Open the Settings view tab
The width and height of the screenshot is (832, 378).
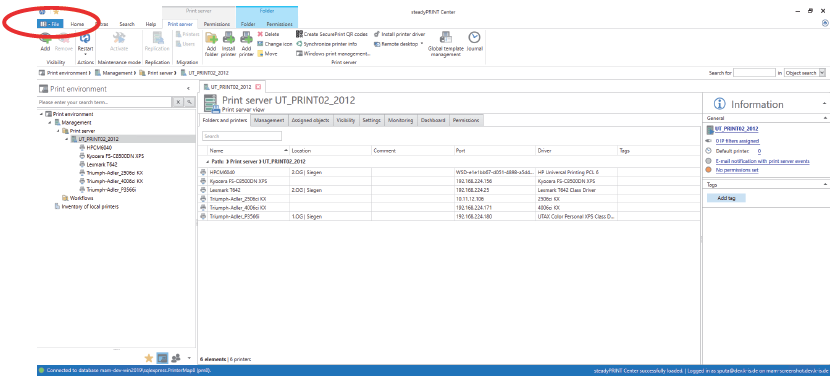[x=371, y=121]
